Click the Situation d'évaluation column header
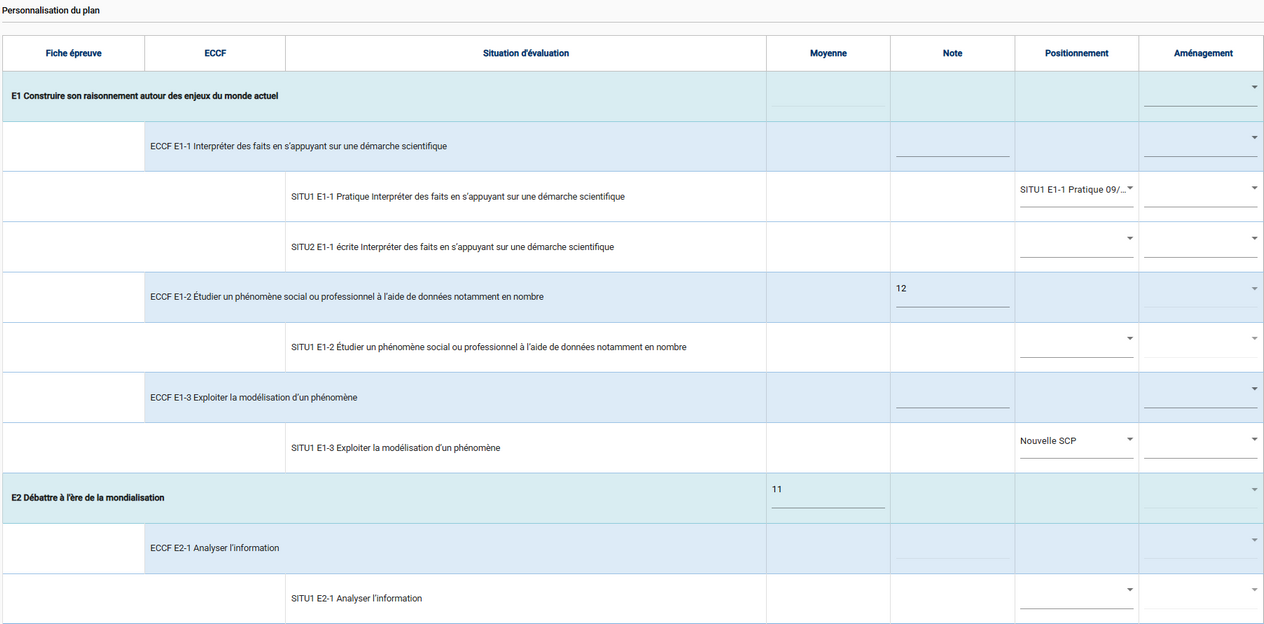This screenshot has height=624, width=1264. (526, 53)
